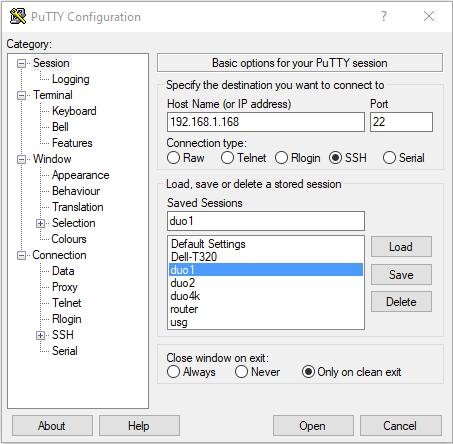The image size is (453, 444).
Task: Collapse the Window tree node
Action: 21,159
